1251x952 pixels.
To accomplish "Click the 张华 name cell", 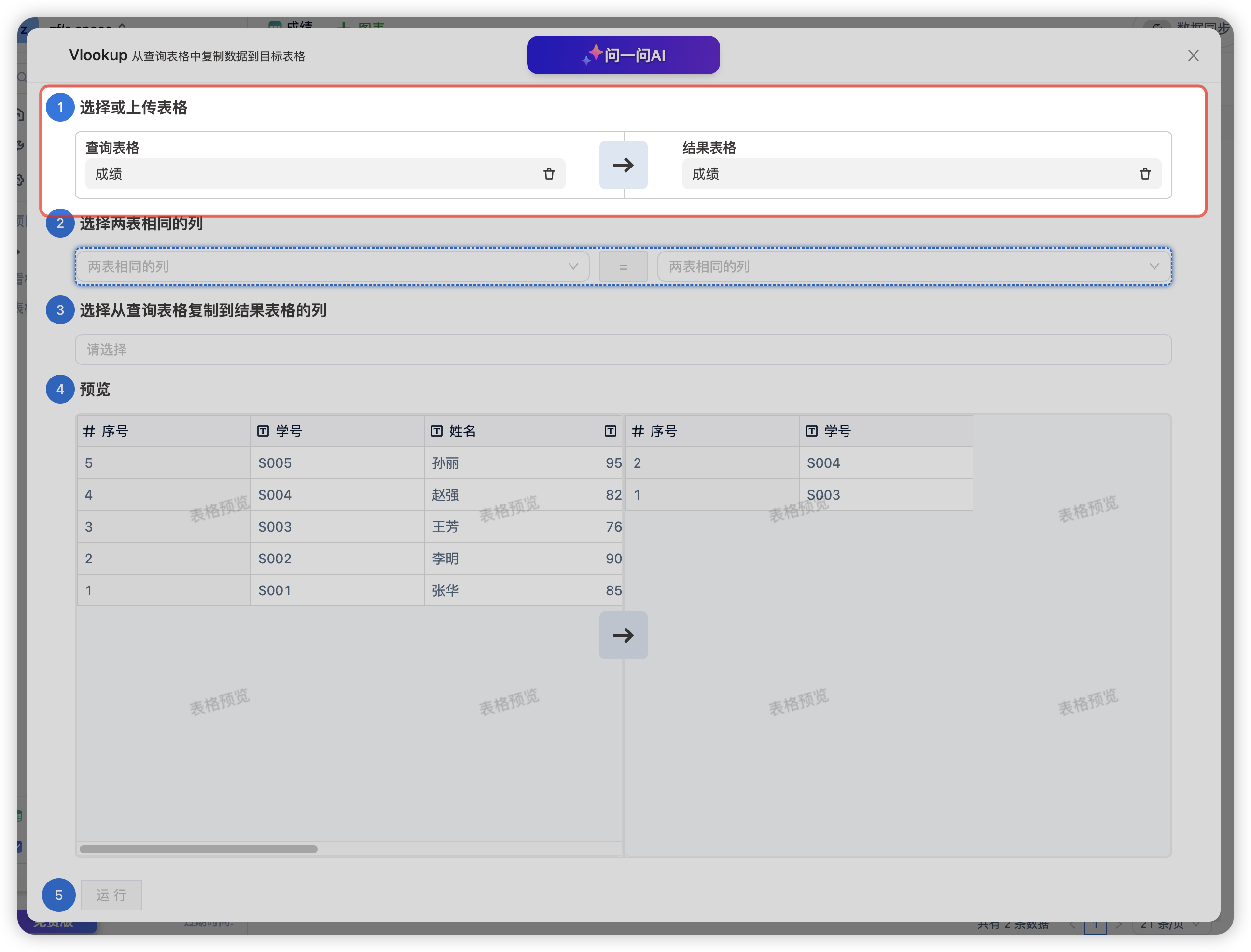I will pos(511,590).
